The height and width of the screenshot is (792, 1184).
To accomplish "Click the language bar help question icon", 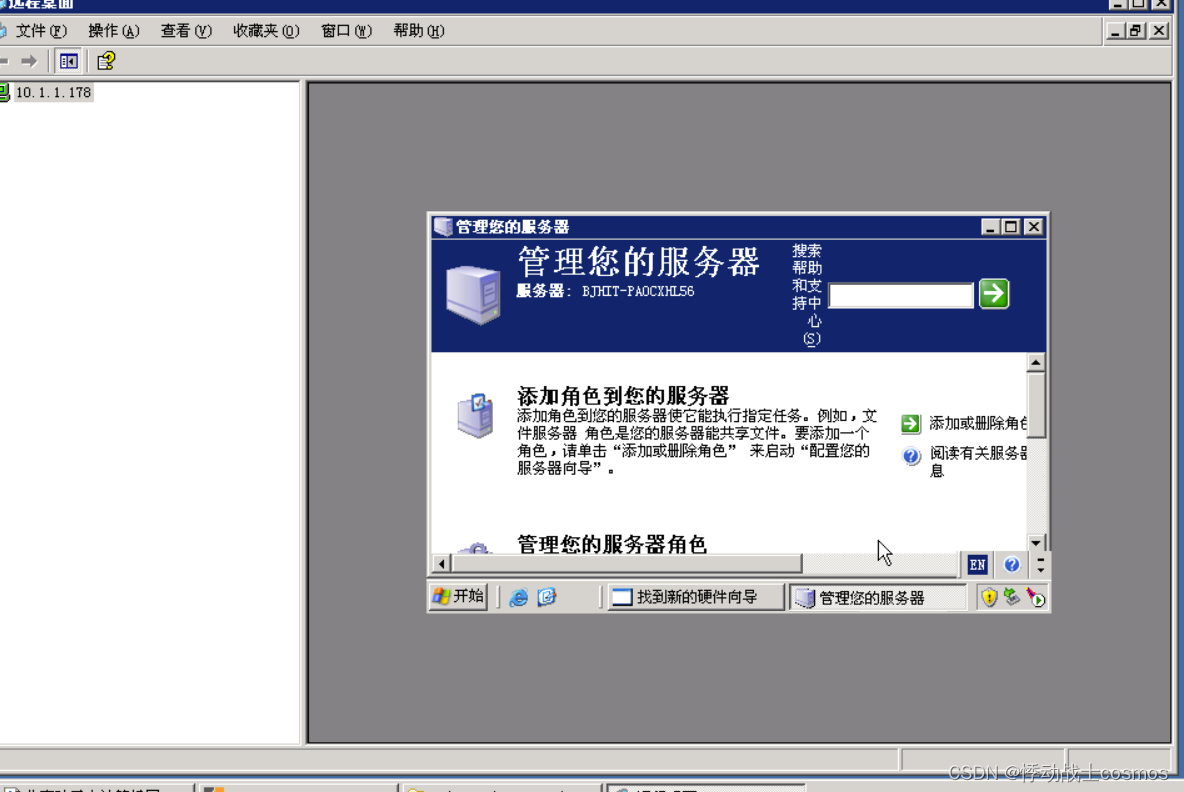I will pos(1012,564).
